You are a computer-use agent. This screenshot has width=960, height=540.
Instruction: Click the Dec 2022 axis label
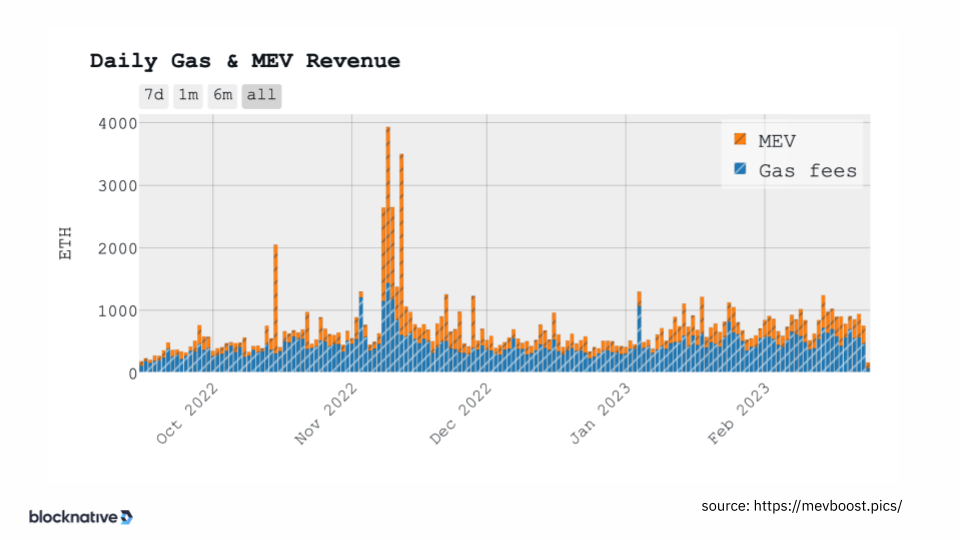460,414
